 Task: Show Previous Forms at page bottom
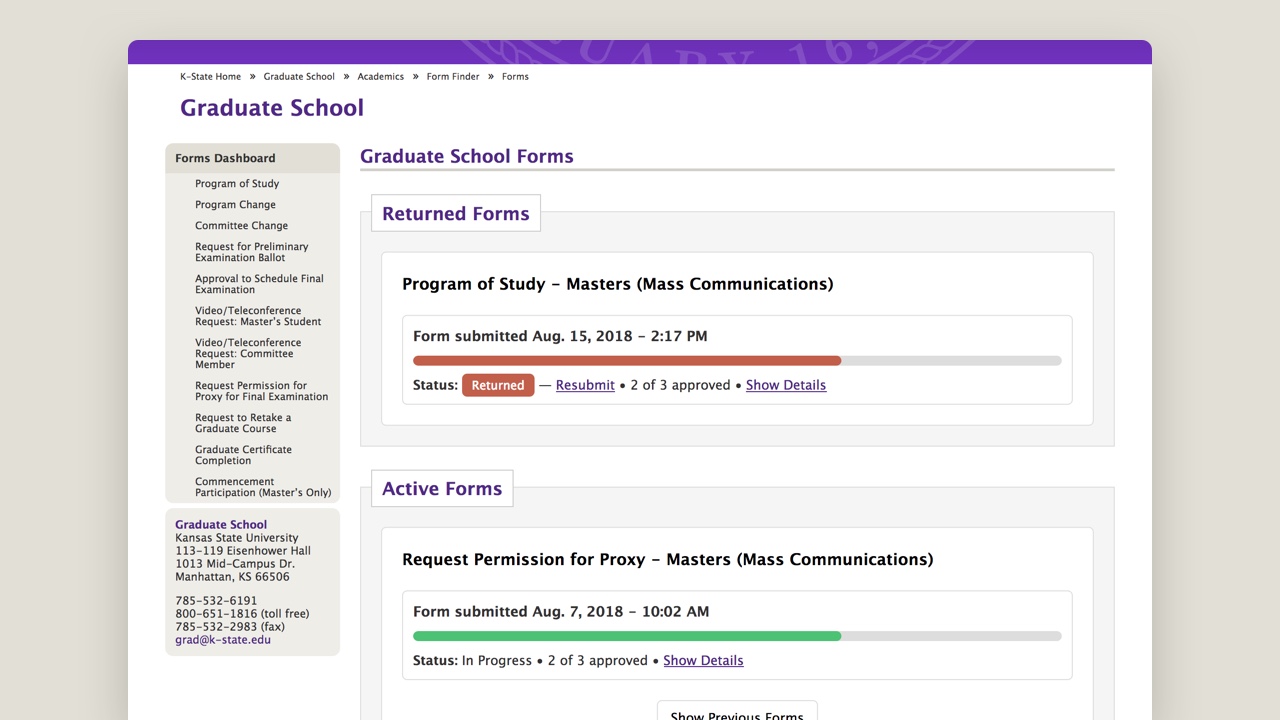click(736, 714)
